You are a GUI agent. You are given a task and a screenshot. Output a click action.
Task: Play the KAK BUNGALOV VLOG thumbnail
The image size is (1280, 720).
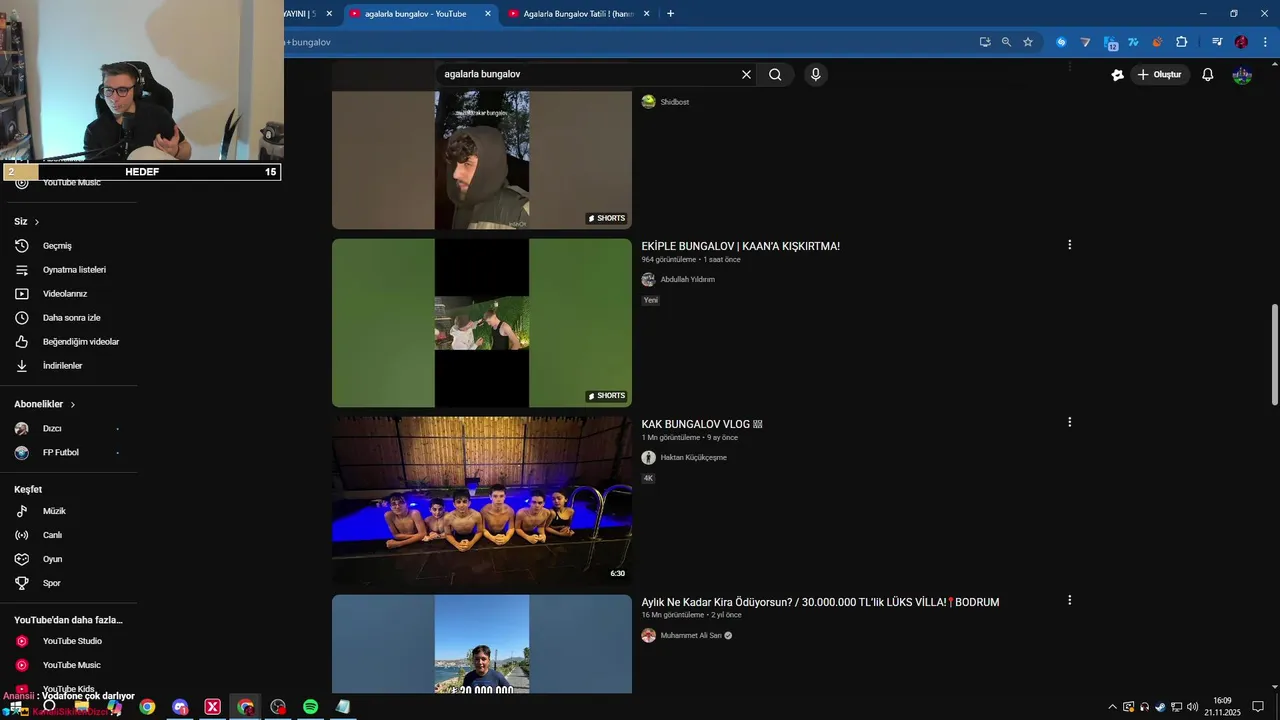point(482,501)
